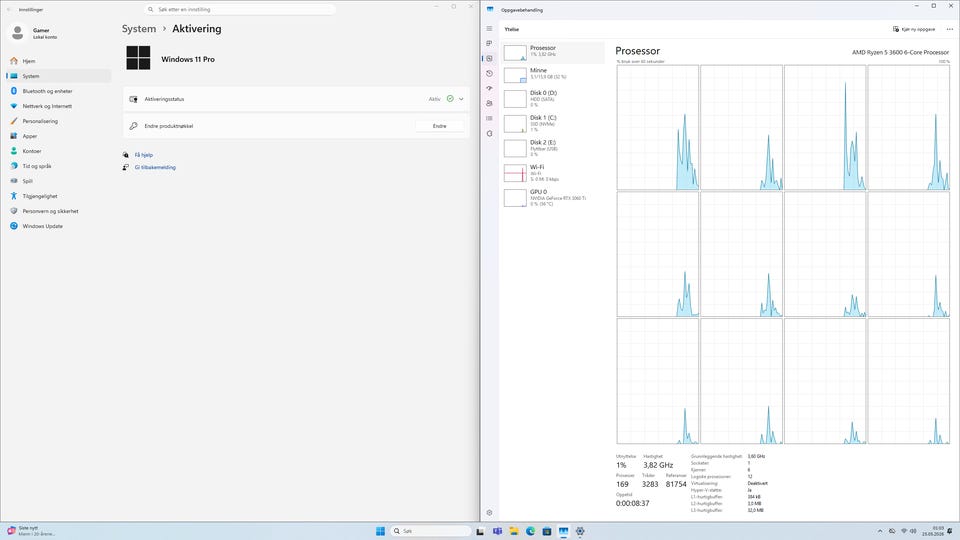This screenshot has width=960, height=540.
Task: Click Endre button for product key
Action: (x=440, y=126)
